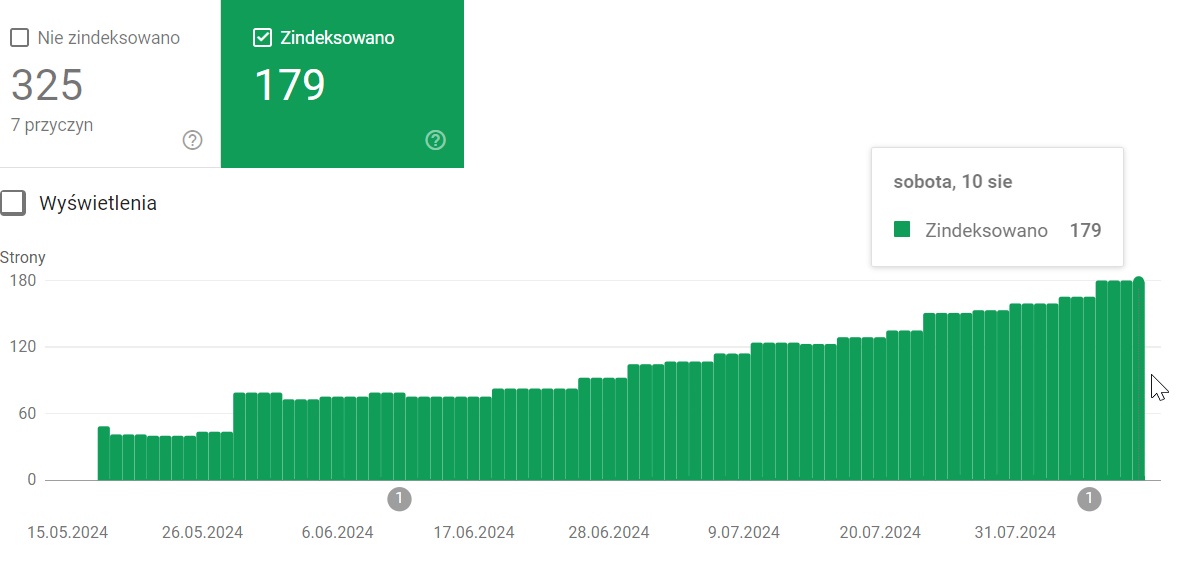Image resolution: width=1180 pixels, height=571 pixels.
Task: Open the help icon in Nie zindeksowano card
Action: 193,140
